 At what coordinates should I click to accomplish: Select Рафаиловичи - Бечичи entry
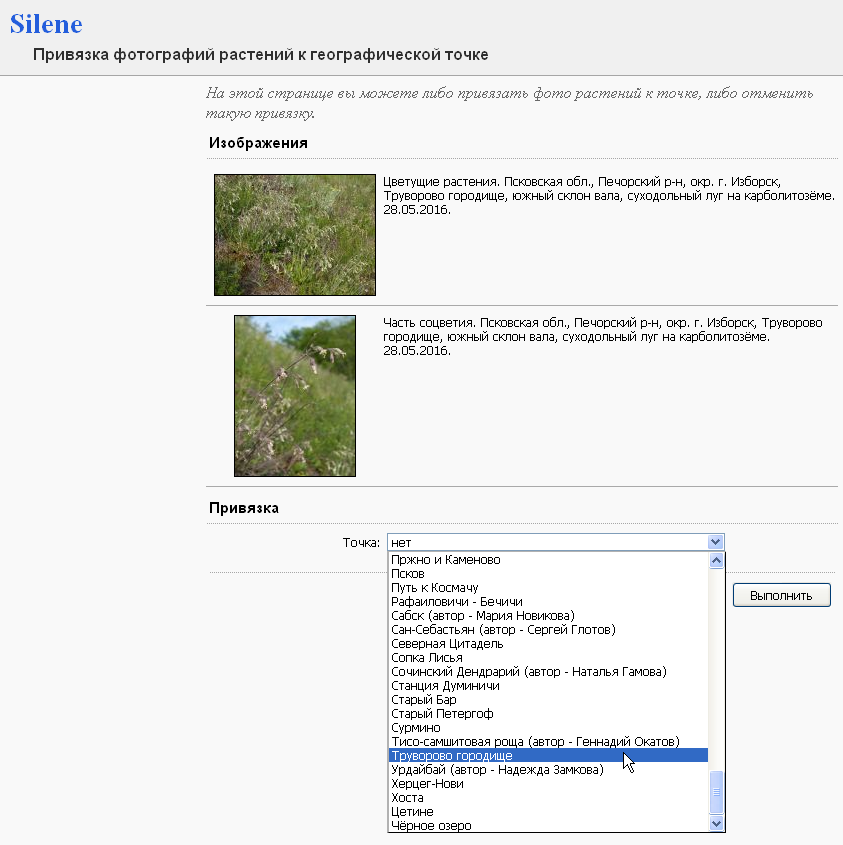(x=457, y=602)
